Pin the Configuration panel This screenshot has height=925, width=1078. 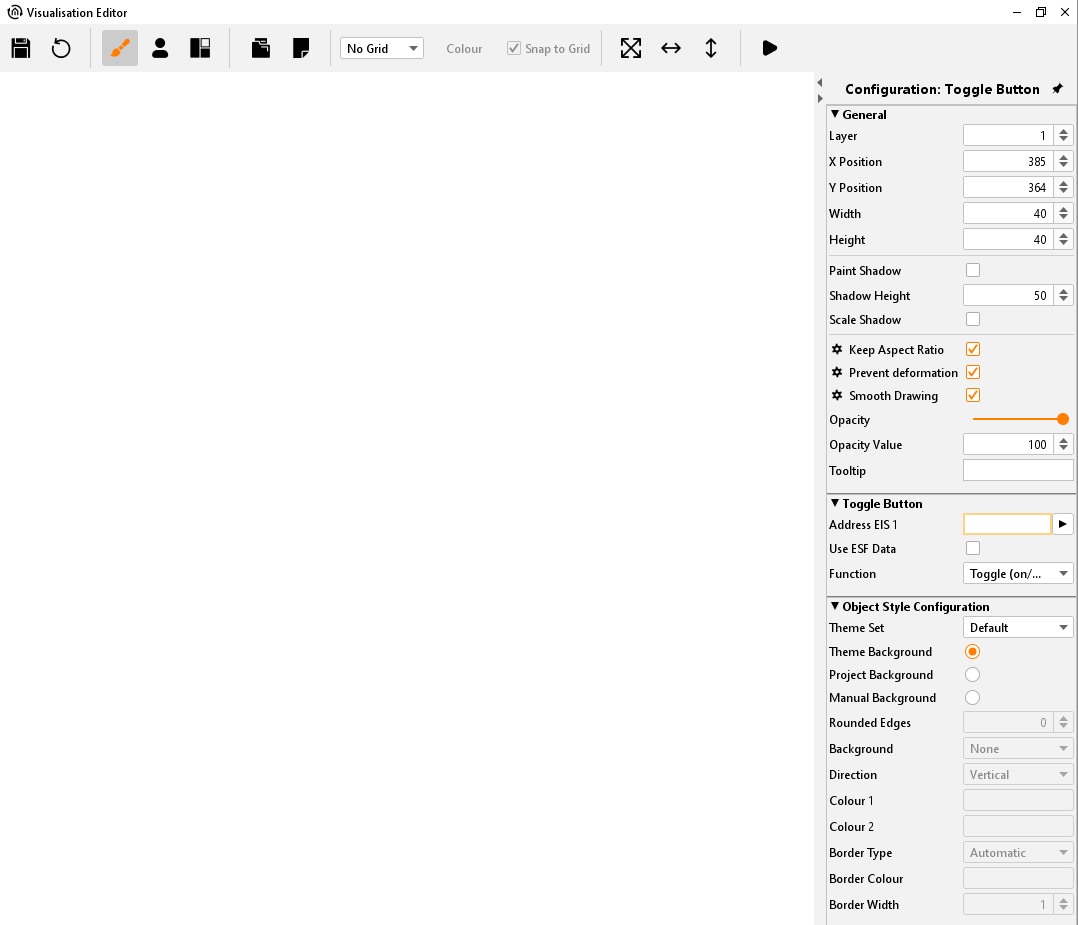point(1057,89)
